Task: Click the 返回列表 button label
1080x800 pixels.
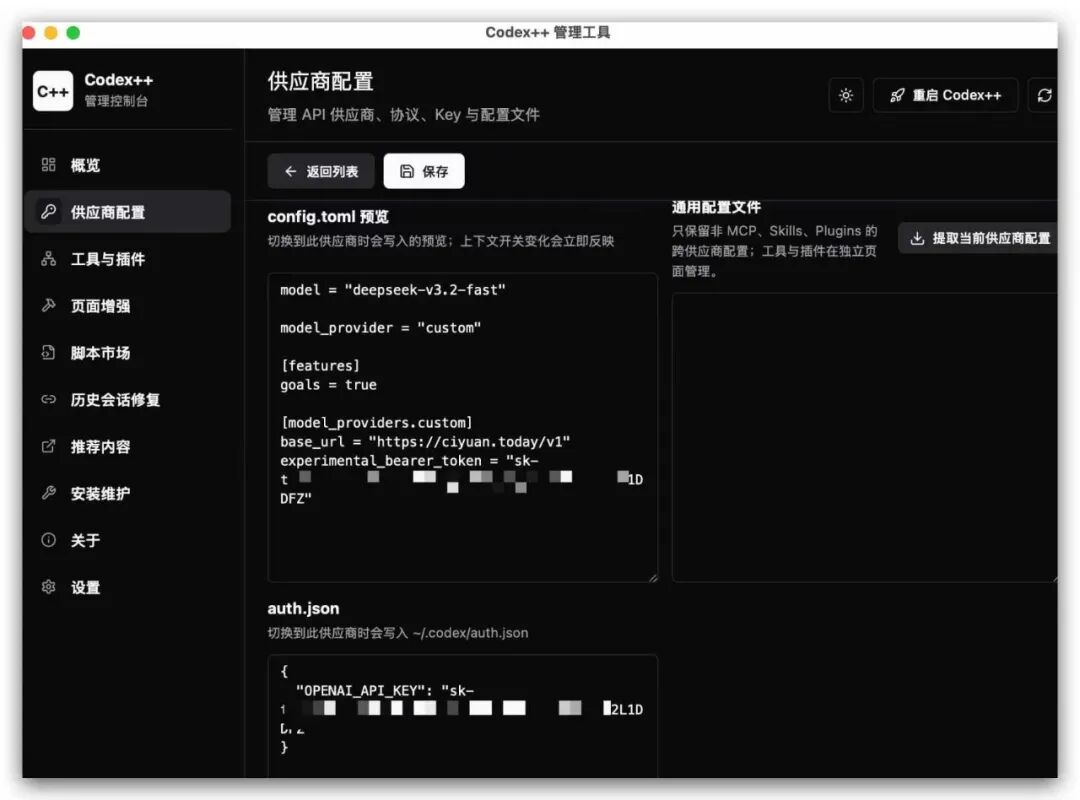Action: point(332,171)
